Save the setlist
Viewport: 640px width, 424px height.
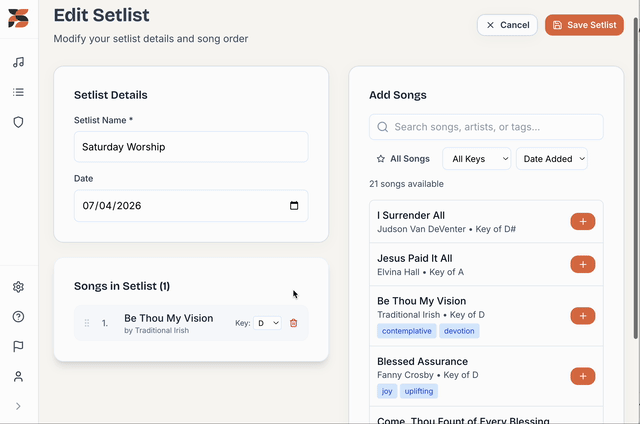[x=584, y=25]
